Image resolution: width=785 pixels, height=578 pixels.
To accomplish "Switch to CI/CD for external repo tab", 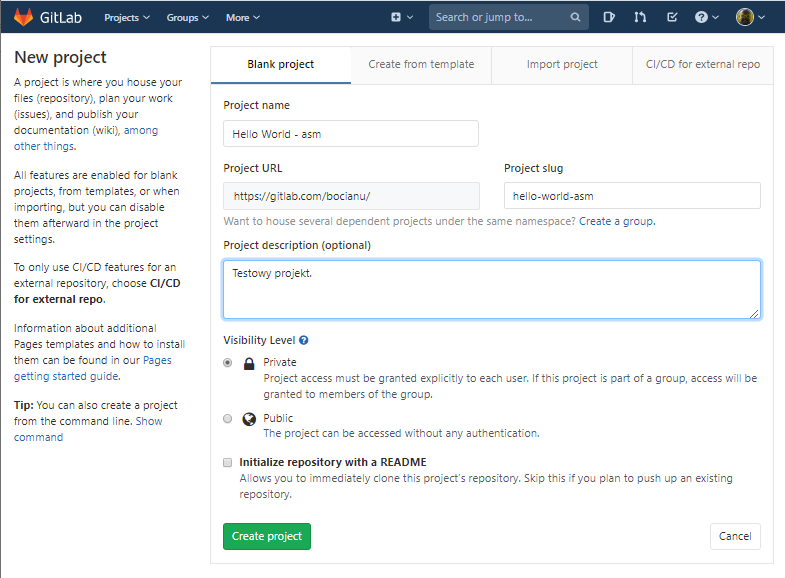I will 703,65.
